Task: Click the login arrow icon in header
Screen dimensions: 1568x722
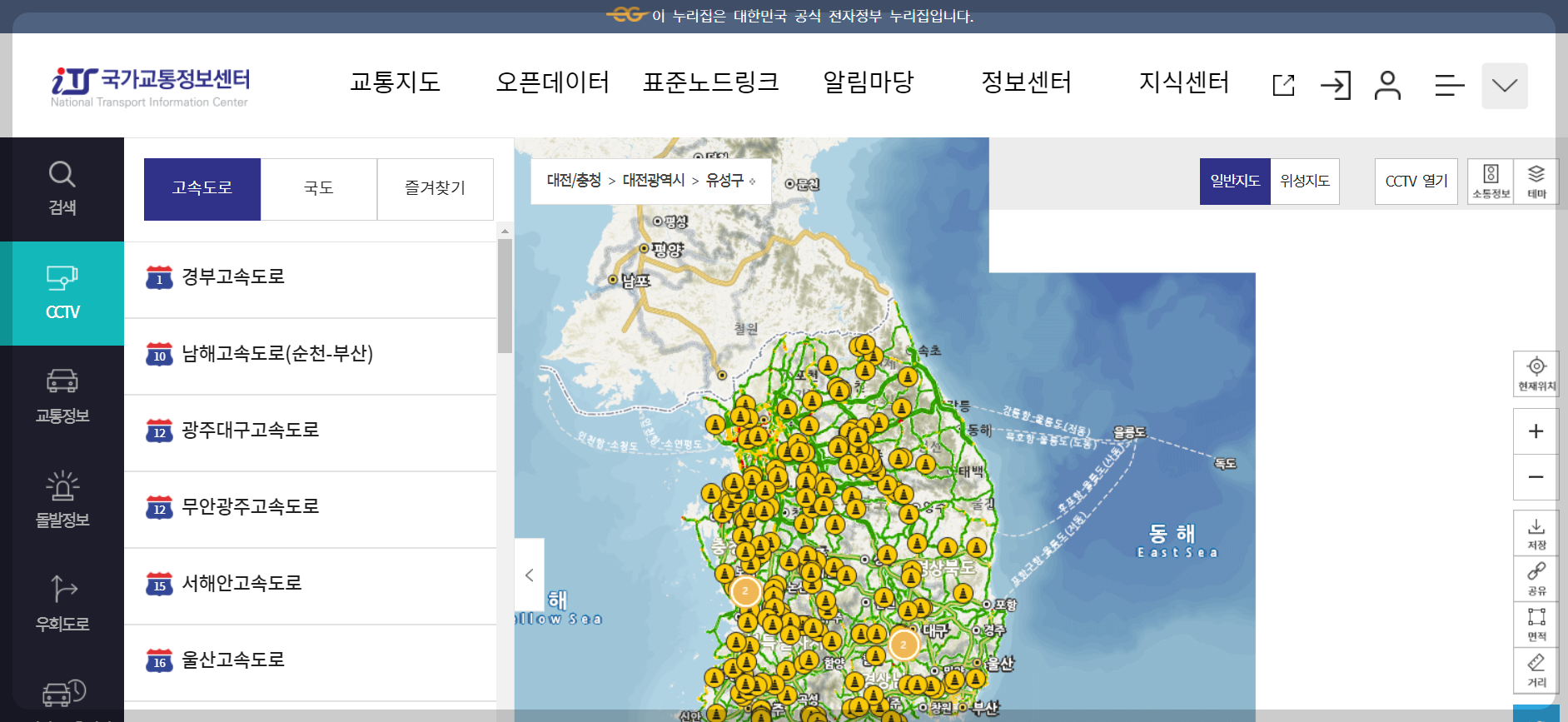Action: (x=1336, y=85)
